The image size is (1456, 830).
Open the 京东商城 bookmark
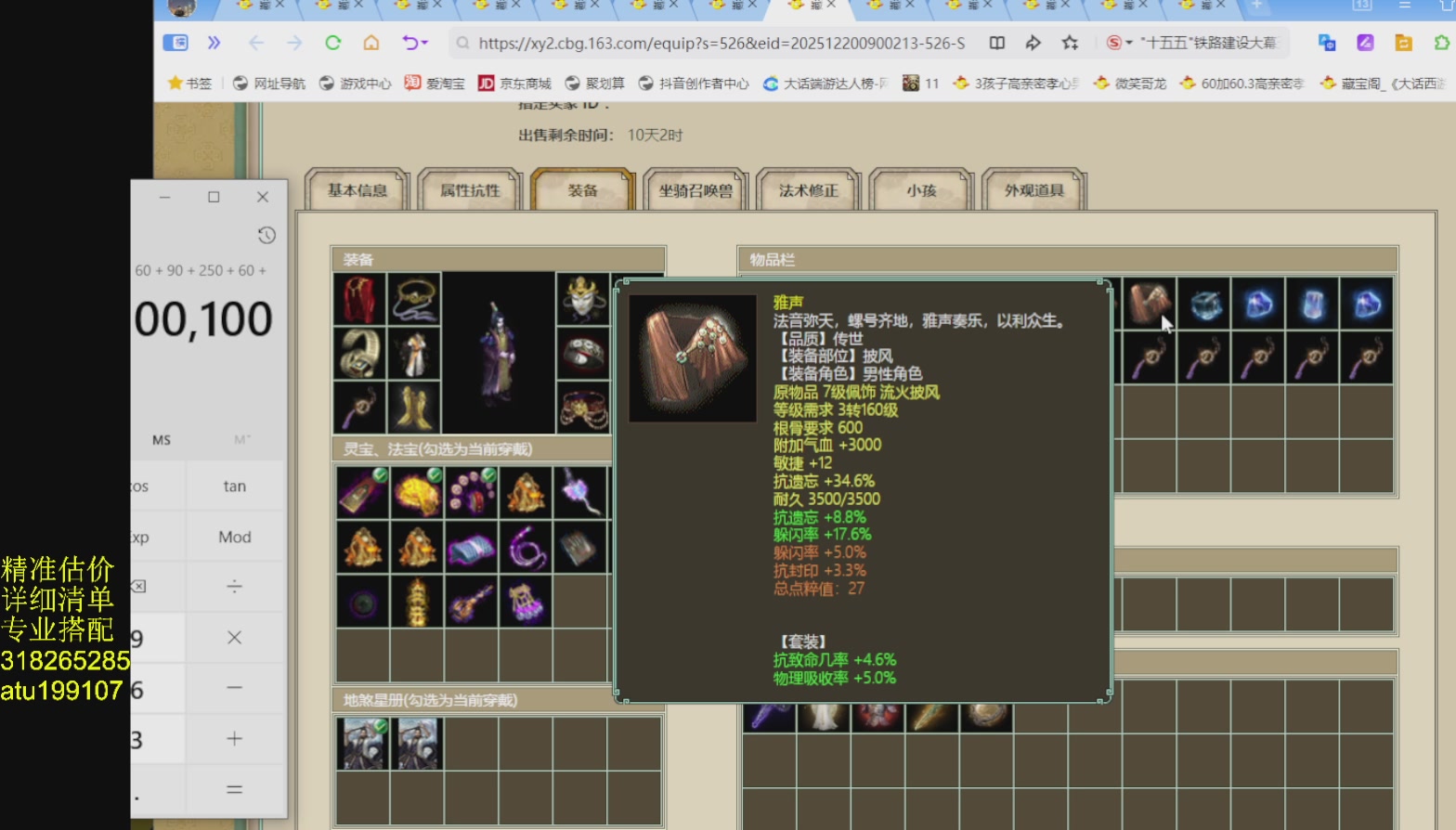(514, 84)
